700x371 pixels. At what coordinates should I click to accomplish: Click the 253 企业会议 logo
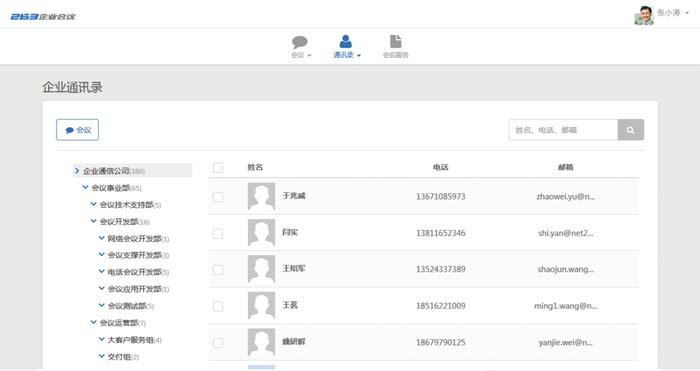pos(43,17)
